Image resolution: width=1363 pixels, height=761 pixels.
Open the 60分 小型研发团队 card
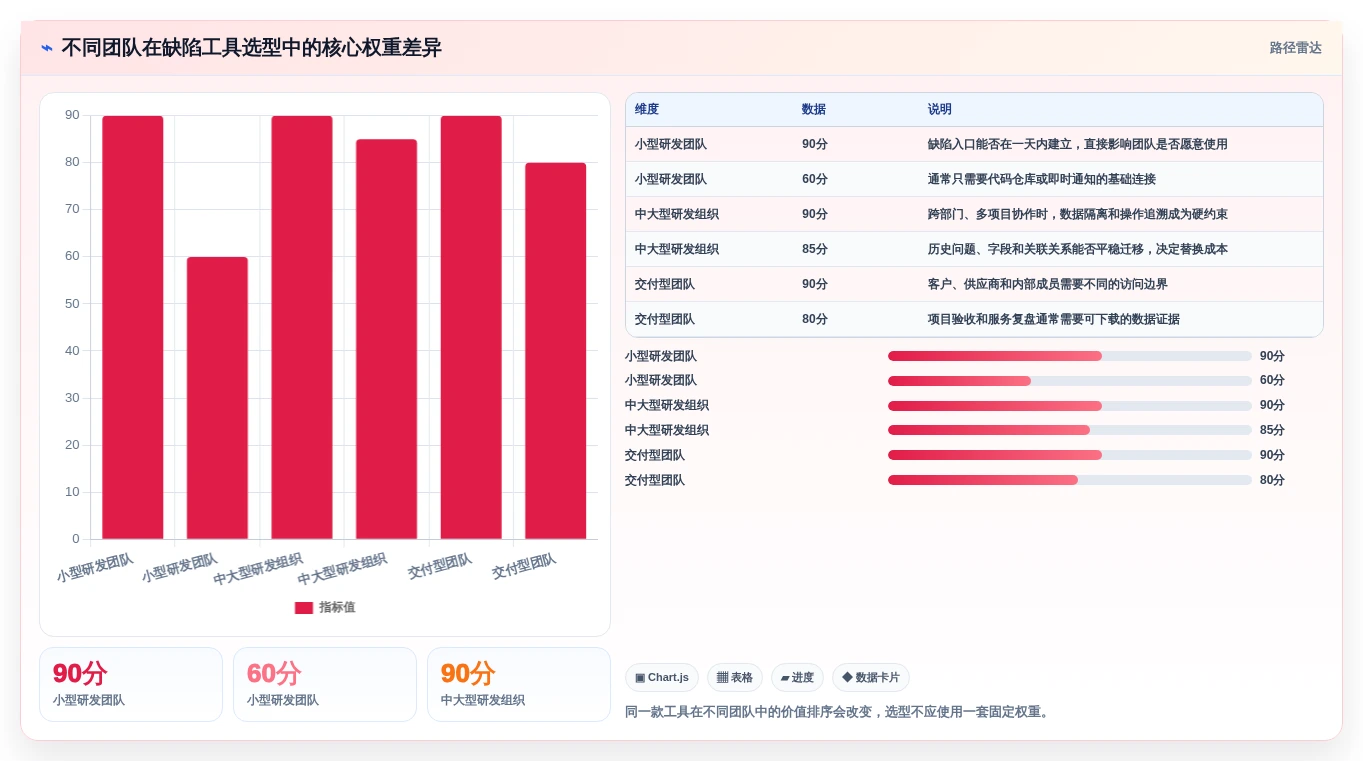point(325,685)
